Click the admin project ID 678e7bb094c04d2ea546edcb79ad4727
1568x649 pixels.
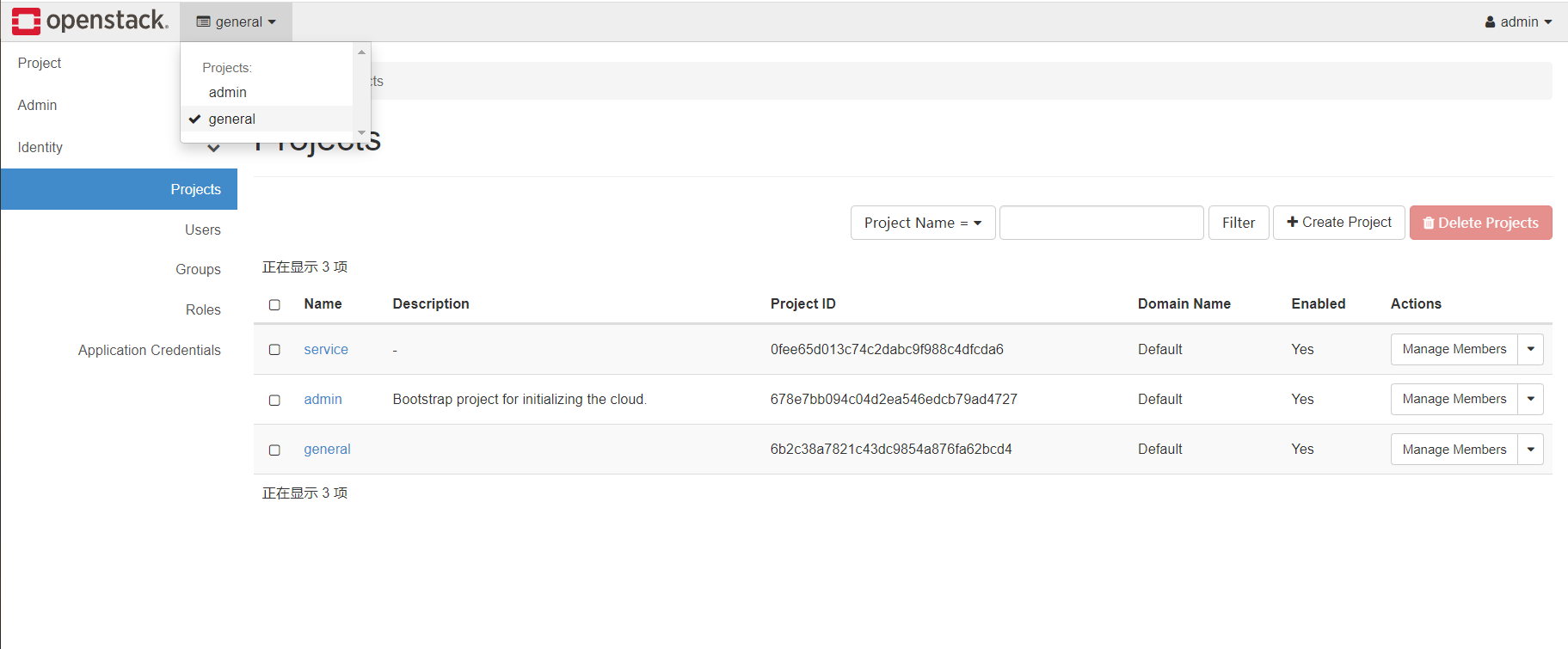coord(894,399)
